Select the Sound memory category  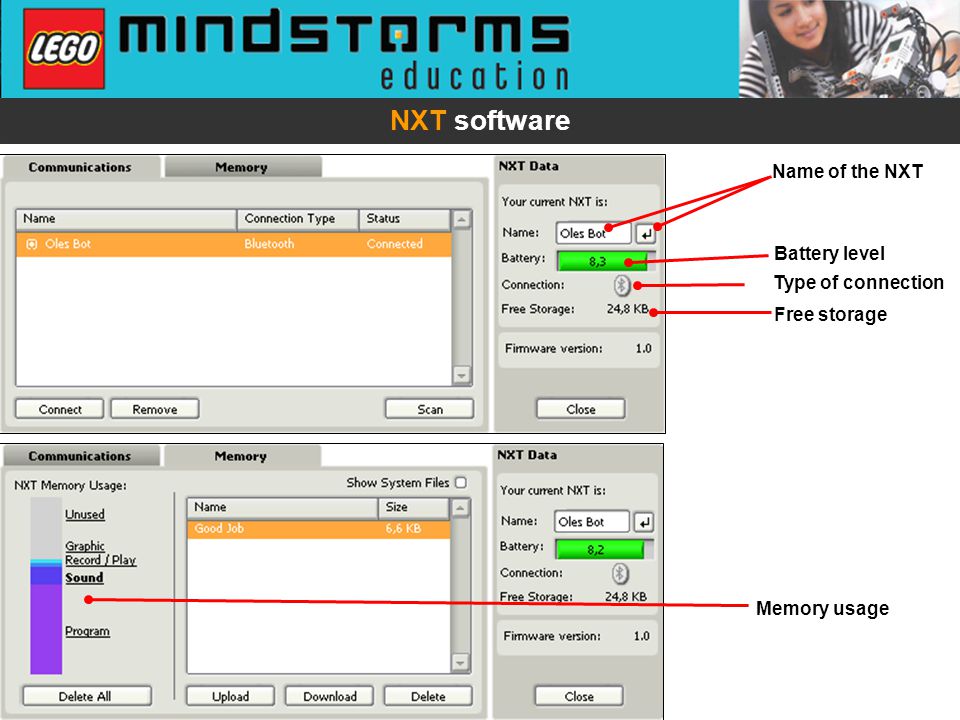click(84, 577)
